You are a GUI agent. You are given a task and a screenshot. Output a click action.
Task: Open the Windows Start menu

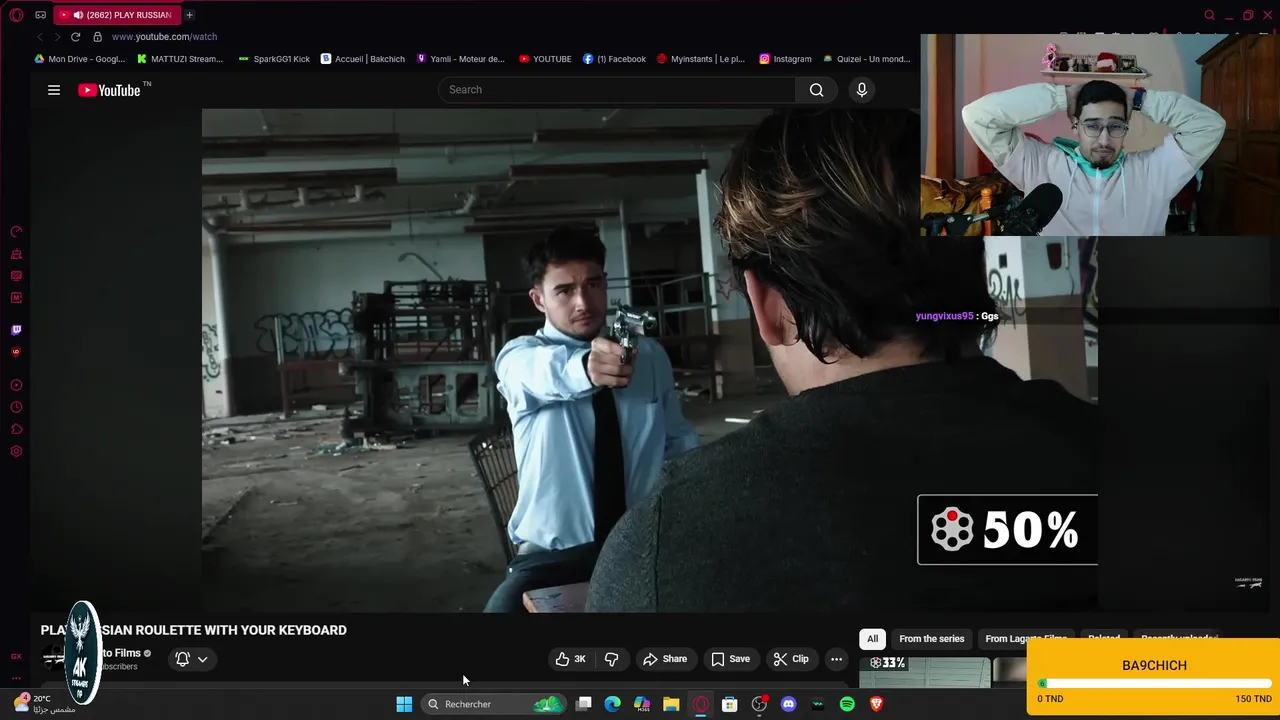point(404,704)
